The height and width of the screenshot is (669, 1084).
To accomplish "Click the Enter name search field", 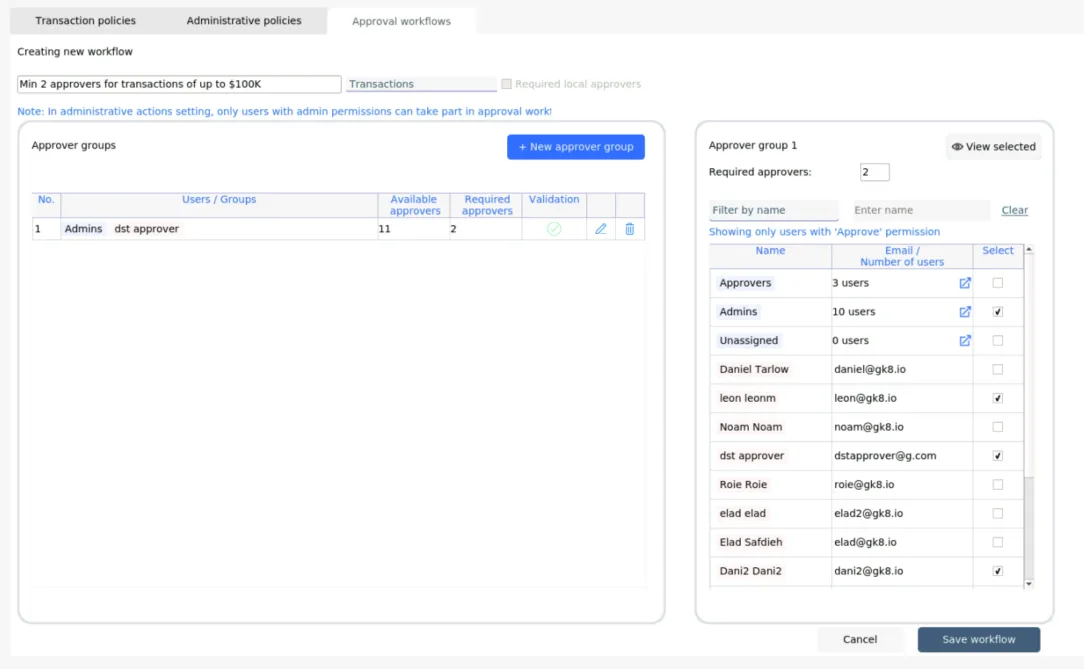I will [x=921, y=210].
